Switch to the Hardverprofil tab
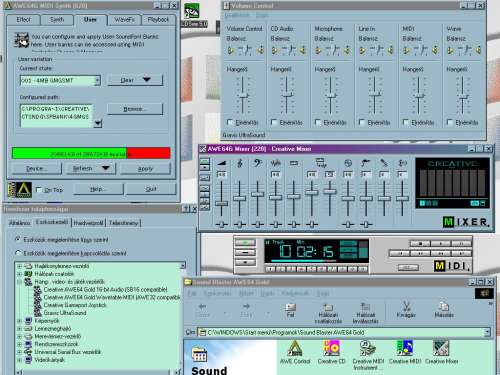The width and height of the screenshot is (500, 375). [88, 223]
